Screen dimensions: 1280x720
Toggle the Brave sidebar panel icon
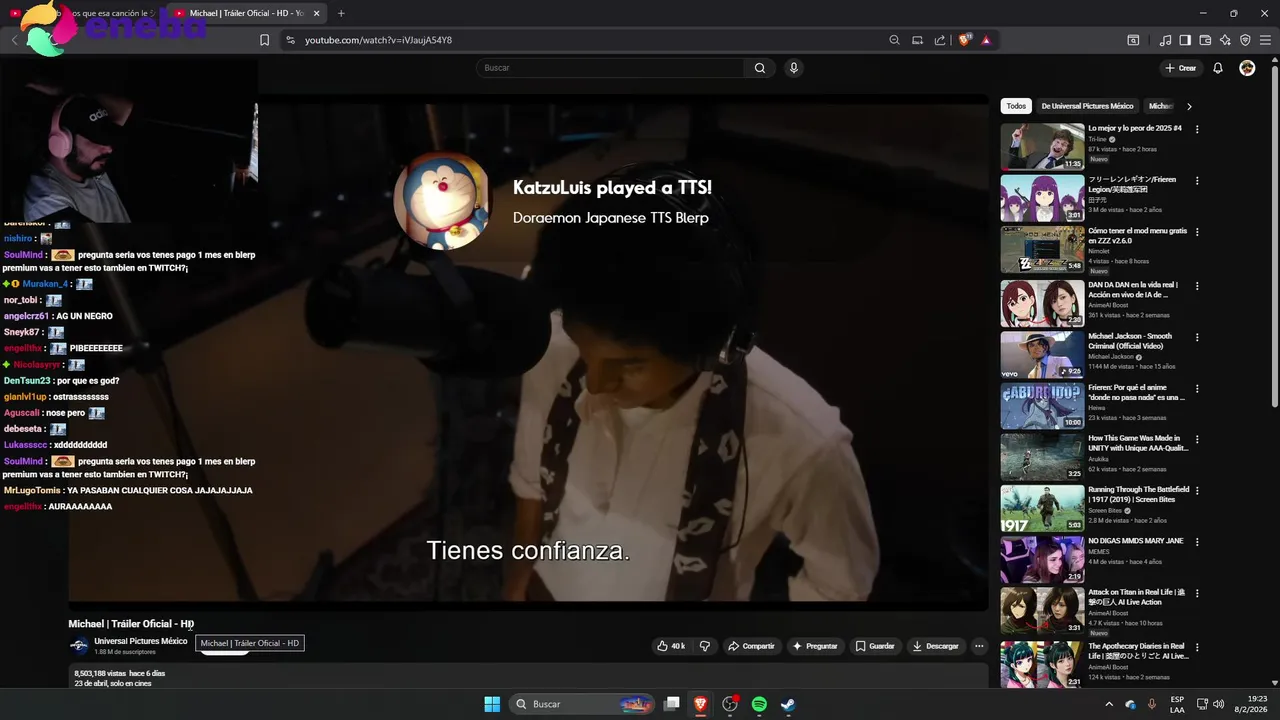pyautogui.click(x=1185, y=40)
